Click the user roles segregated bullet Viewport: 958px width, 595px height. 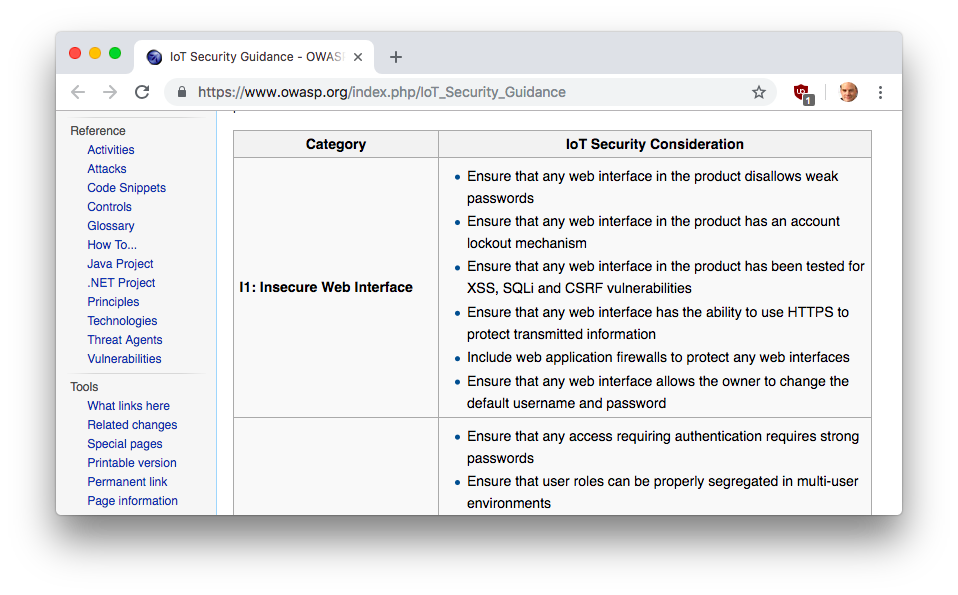(x=663, y=492)
